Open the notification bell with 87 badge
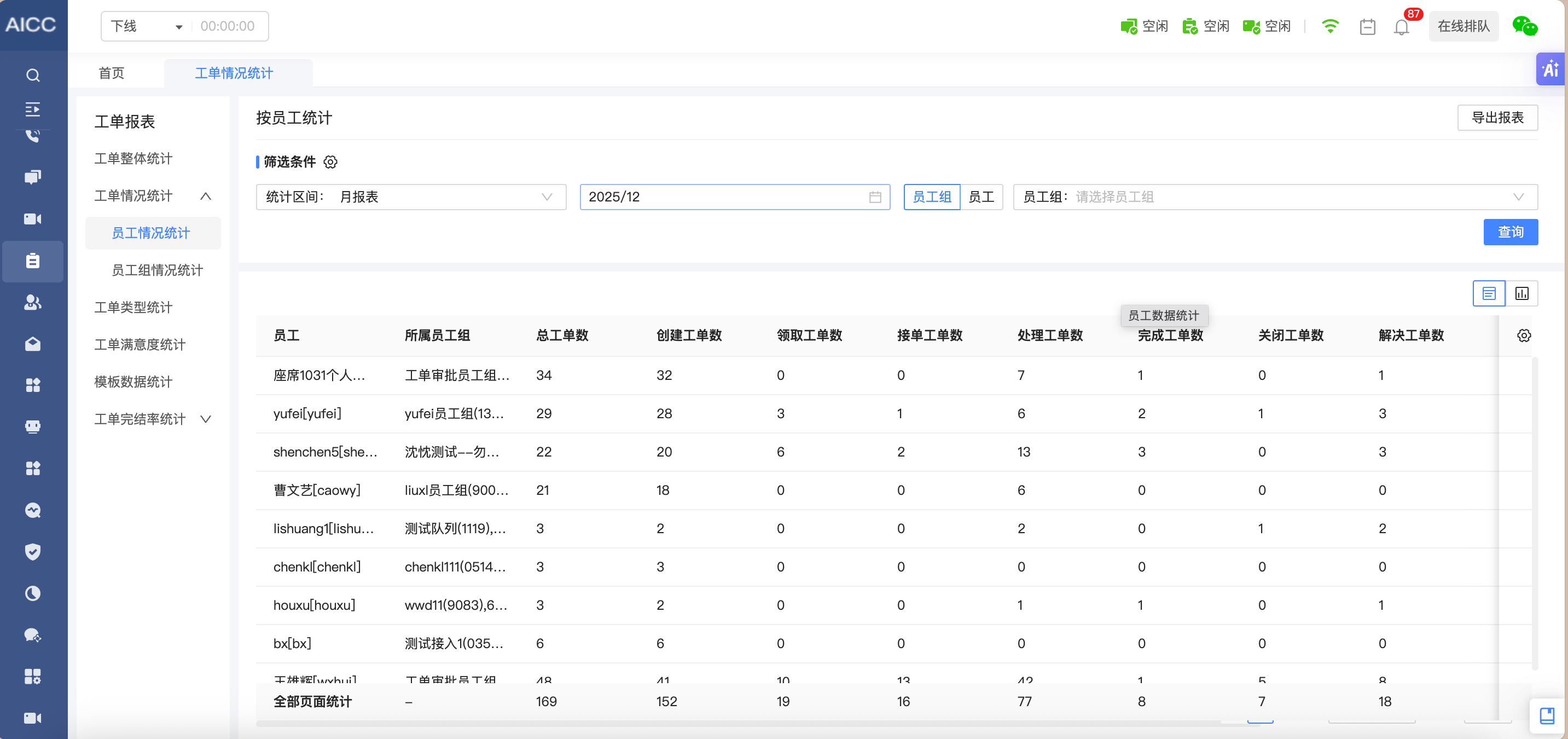 pos(1401,27)
